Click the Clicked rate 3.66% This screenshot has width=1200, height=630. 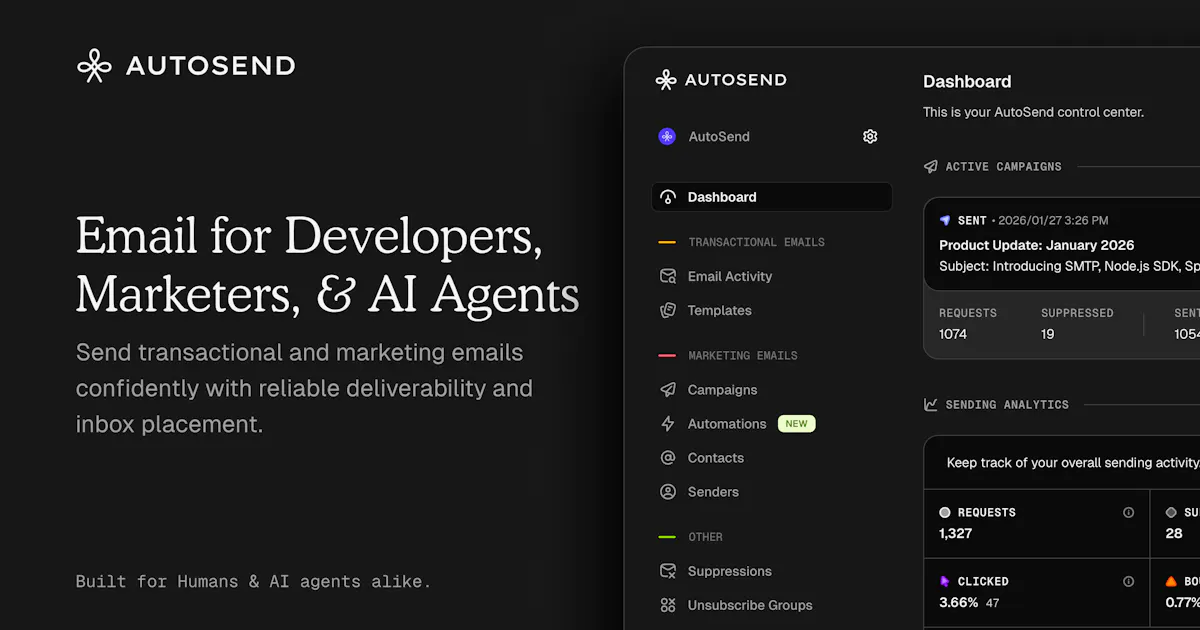[959, 603]
